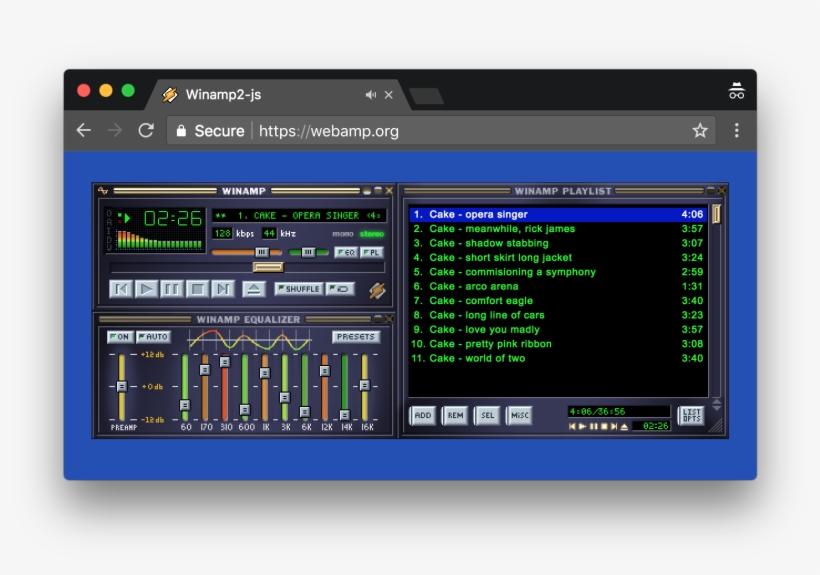This screenshot has height=575, width=820.
Task: Click the equalizer curve graph display
Action: point(249,340)
